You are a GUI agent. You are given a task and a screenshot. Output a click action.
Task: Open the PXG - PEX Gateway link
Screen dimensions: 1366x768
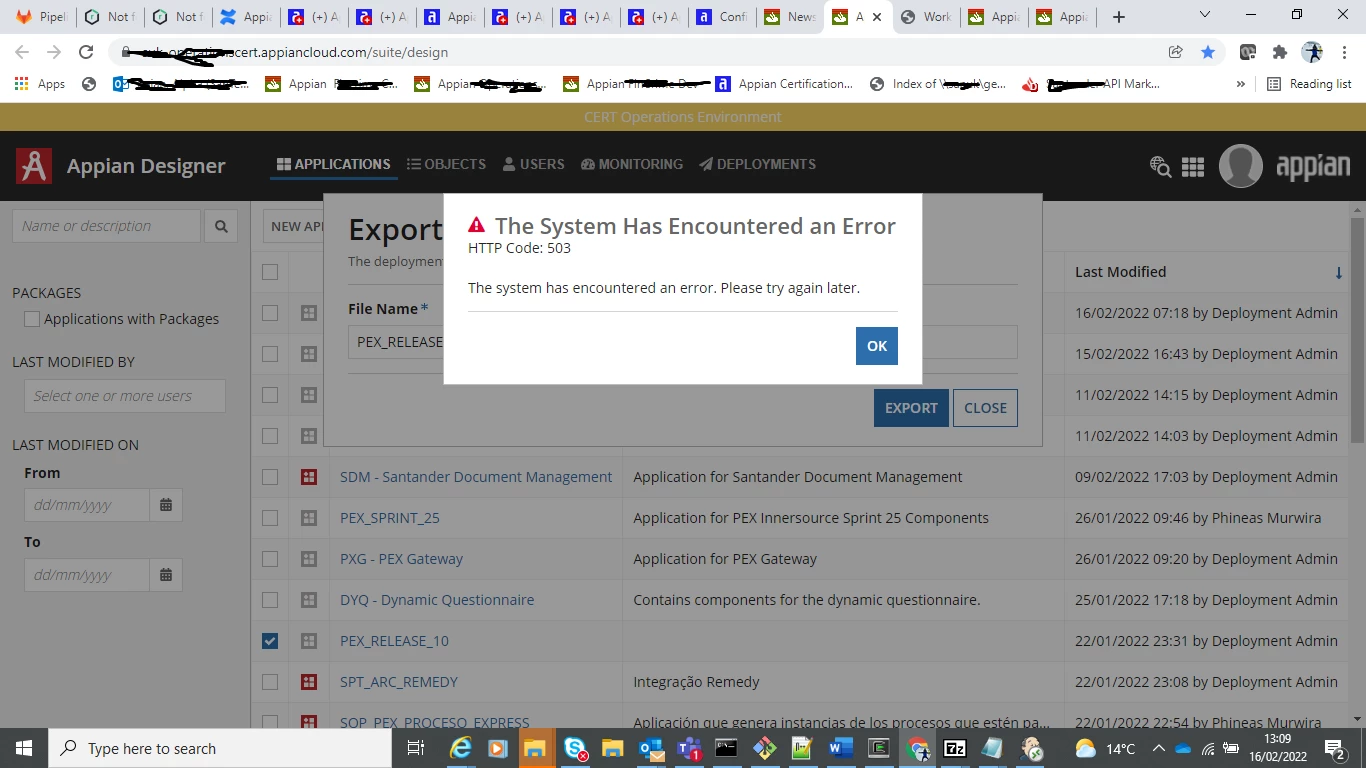(401, 559)
